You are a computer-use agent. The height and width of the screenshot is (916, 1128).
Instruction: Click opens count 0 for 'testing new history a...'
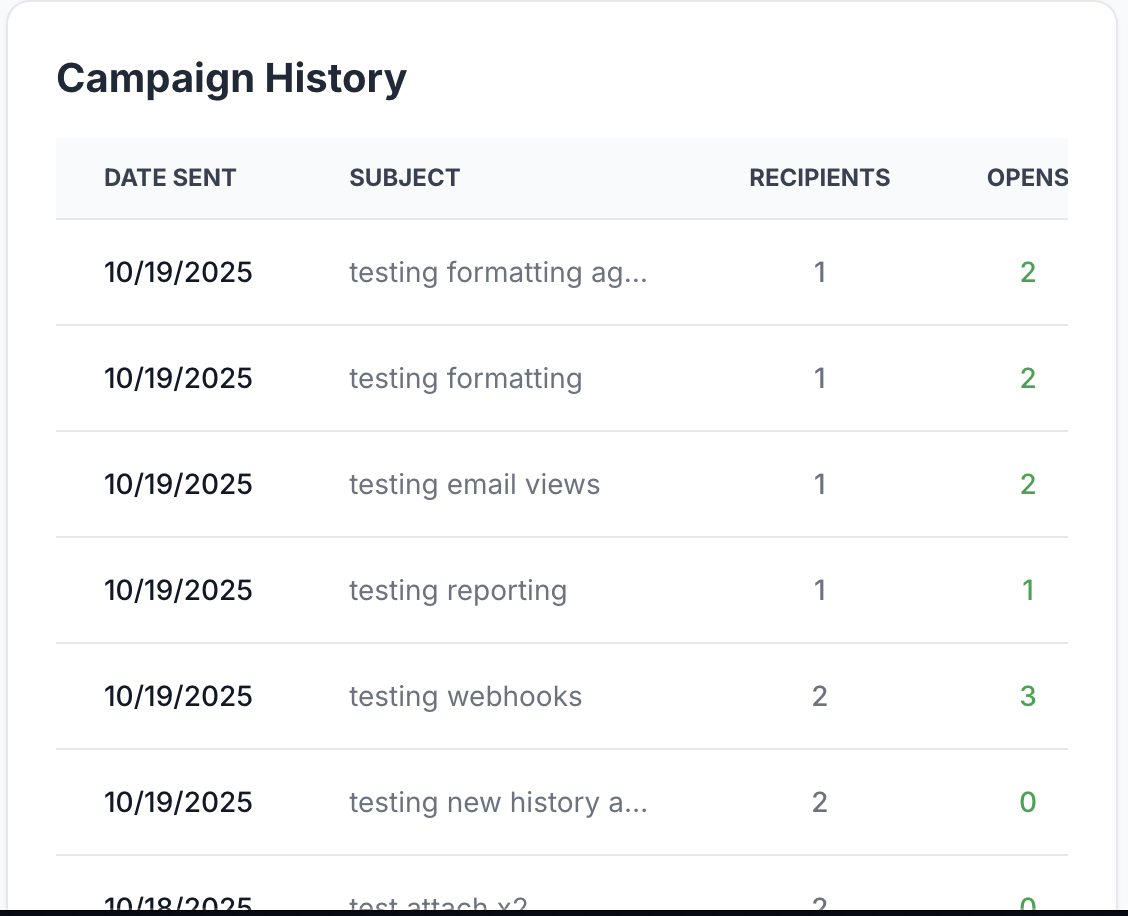1028,802
